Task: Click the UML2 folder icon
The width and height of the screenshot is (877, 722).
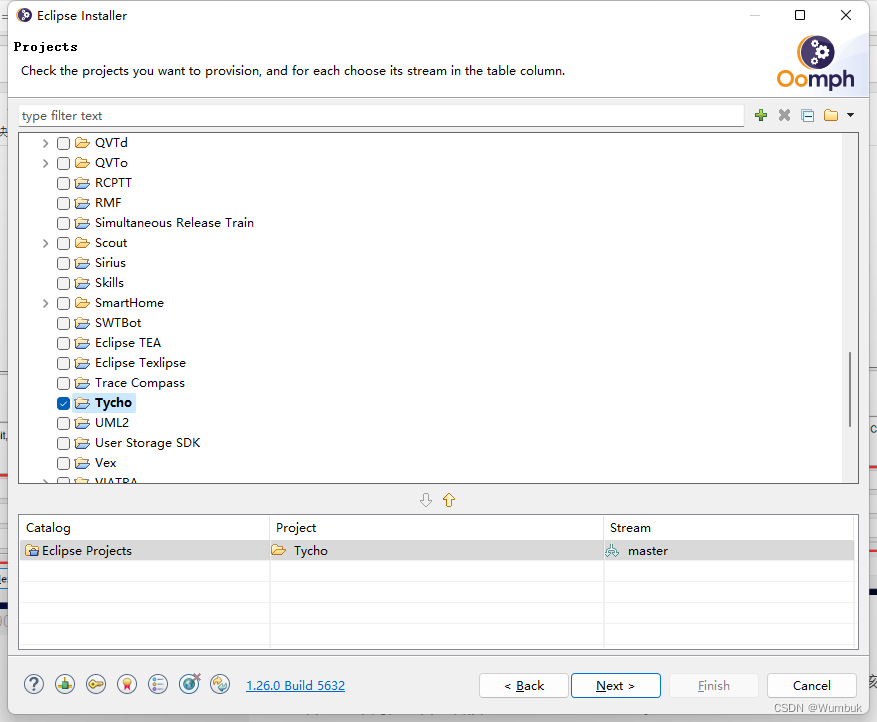Action: coord(82,423)
